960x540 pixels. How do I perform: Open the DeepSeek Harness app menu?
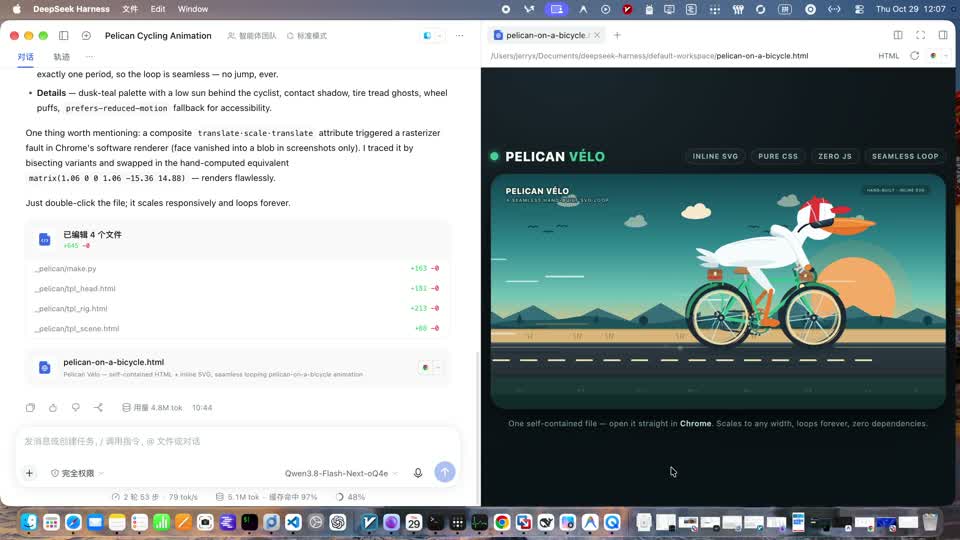click(72, 9)
